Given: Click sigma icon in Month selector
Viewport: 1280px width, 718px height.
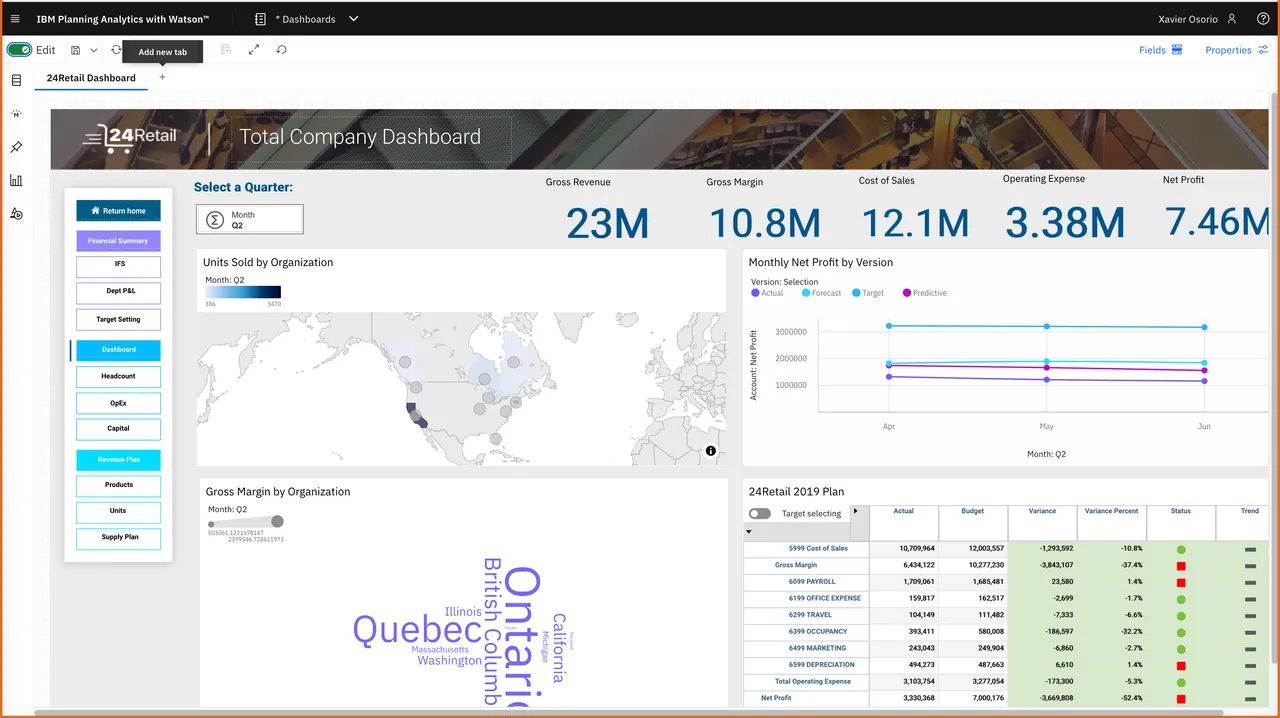Looking at the screenshot, I should pos(214,220).
